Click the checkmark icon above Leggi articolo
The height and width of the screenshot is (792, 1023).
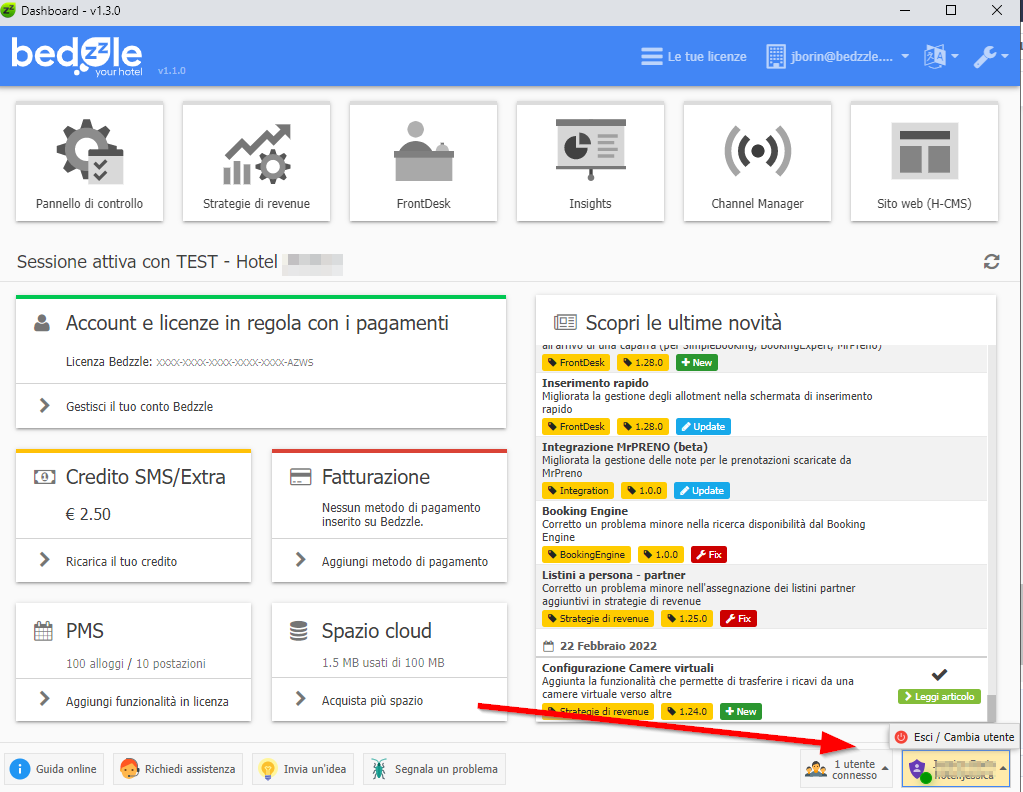[x=939, y=675]
